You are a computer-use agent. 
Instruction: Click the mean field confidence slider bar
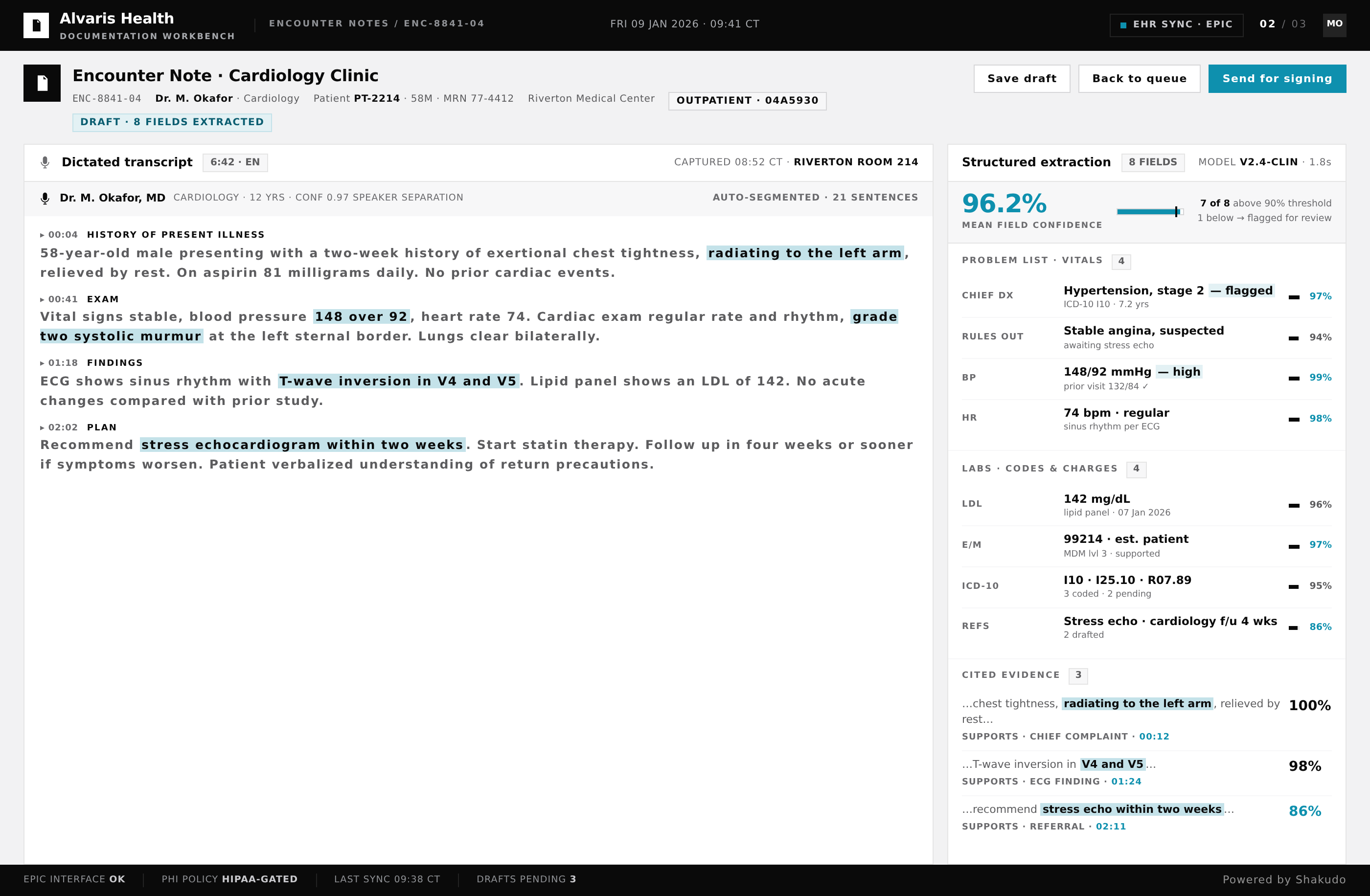[1149, 212]
